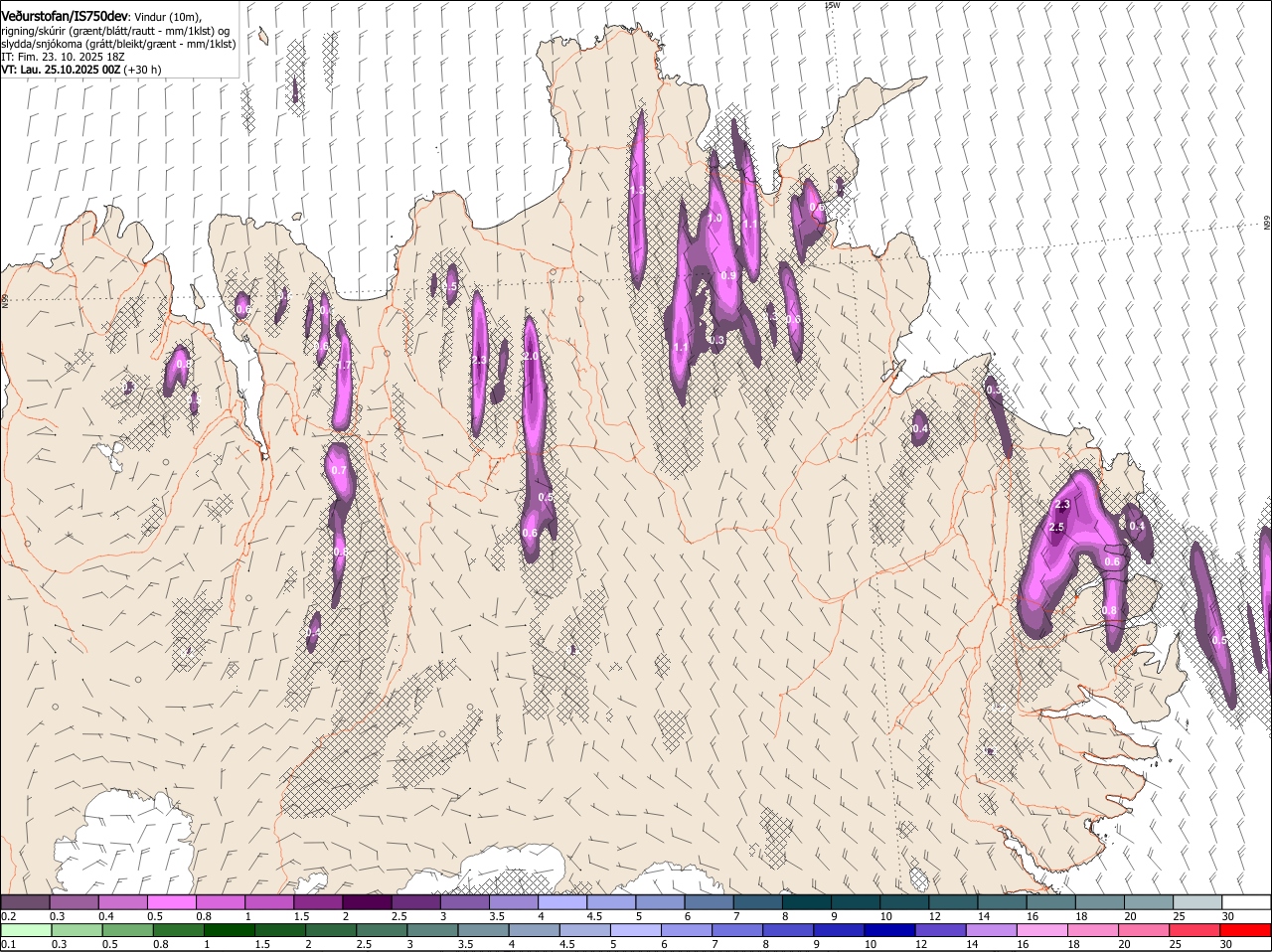
Task: Select the "25" label in lower legend
Action: click(1175, 944)
